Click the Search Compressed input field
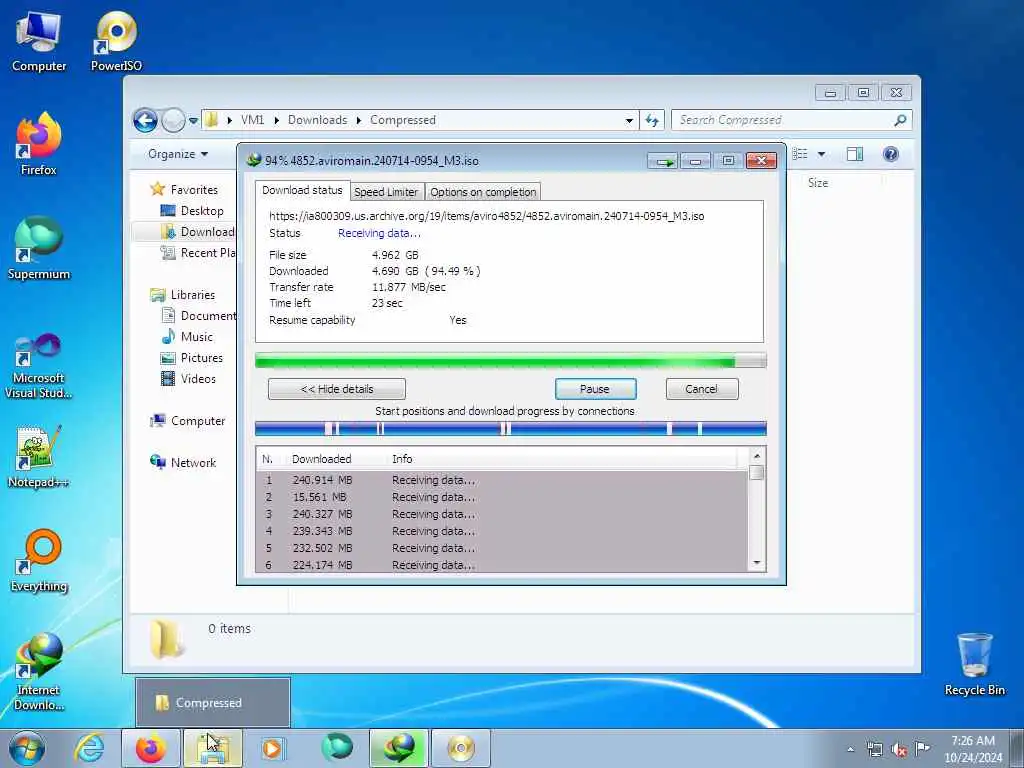The image size is (1024, 768). pyautogui.click(x=782, y=120)
